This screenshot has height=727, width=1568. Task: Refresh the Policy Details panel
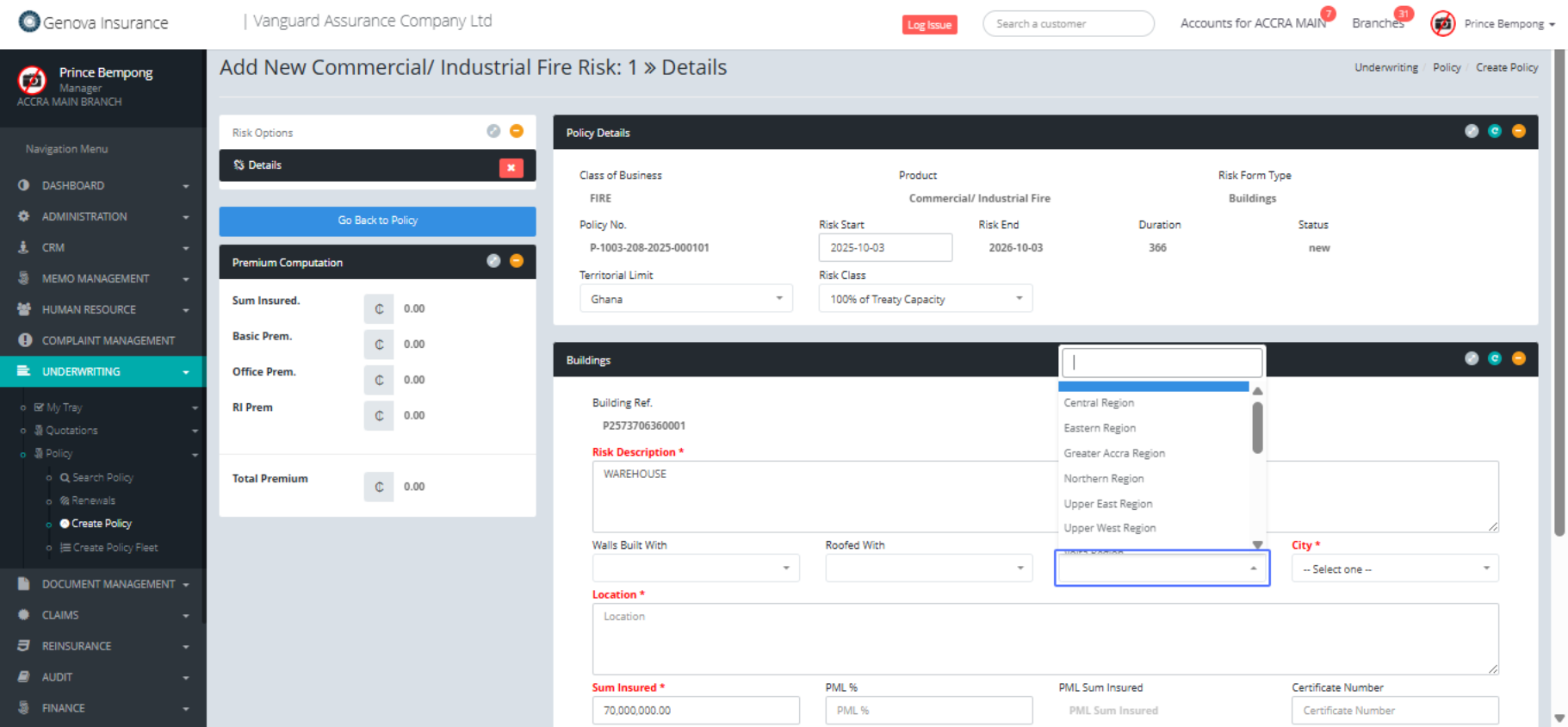point(1495,131)
